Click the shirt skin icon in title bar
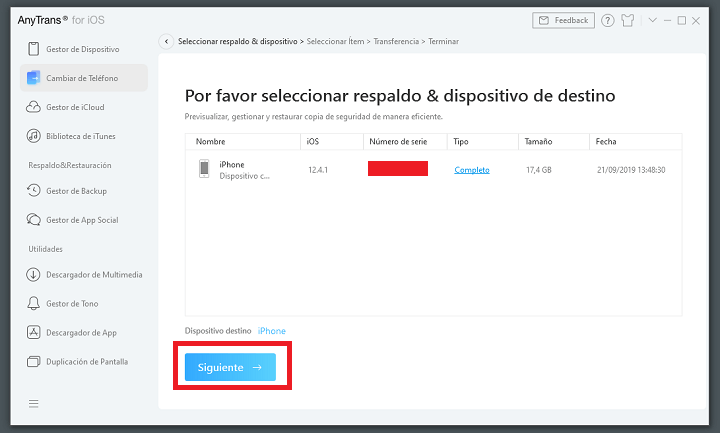 (x=628, y=20)
